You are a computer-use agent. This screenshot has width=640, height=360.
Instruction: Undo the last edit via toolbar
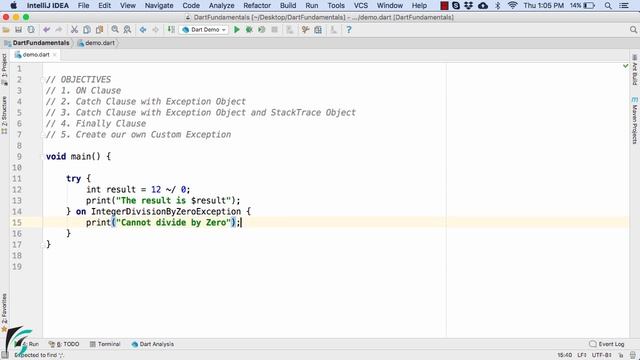coord(47,30)
